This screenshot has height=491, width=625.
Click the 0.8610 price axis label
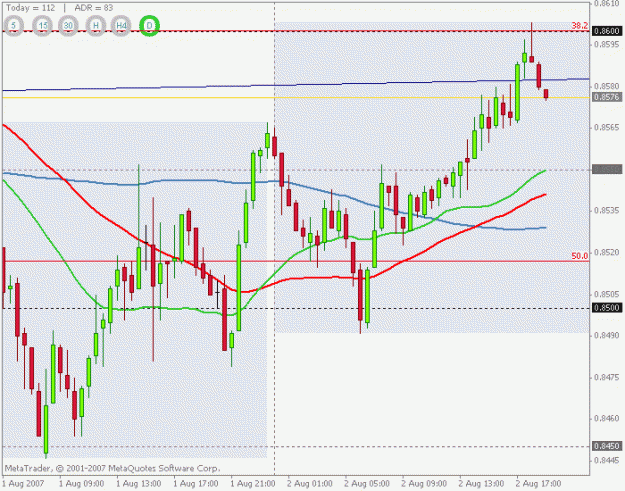(x=607, y=4)
